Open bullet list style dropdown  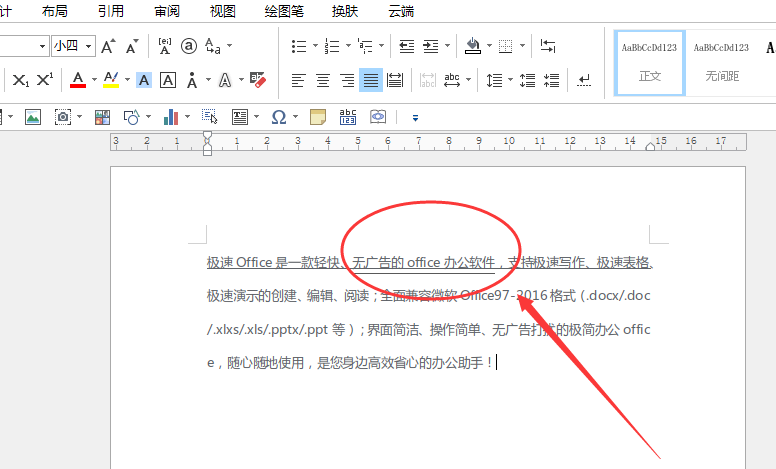[315, 46]
